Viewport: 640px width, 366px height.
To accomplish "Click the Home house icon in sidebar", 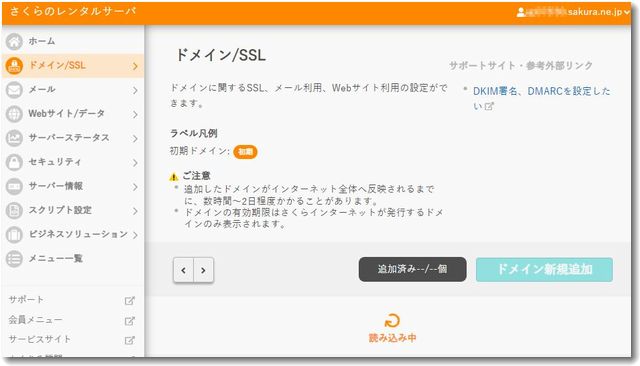I will click(14, 41).
